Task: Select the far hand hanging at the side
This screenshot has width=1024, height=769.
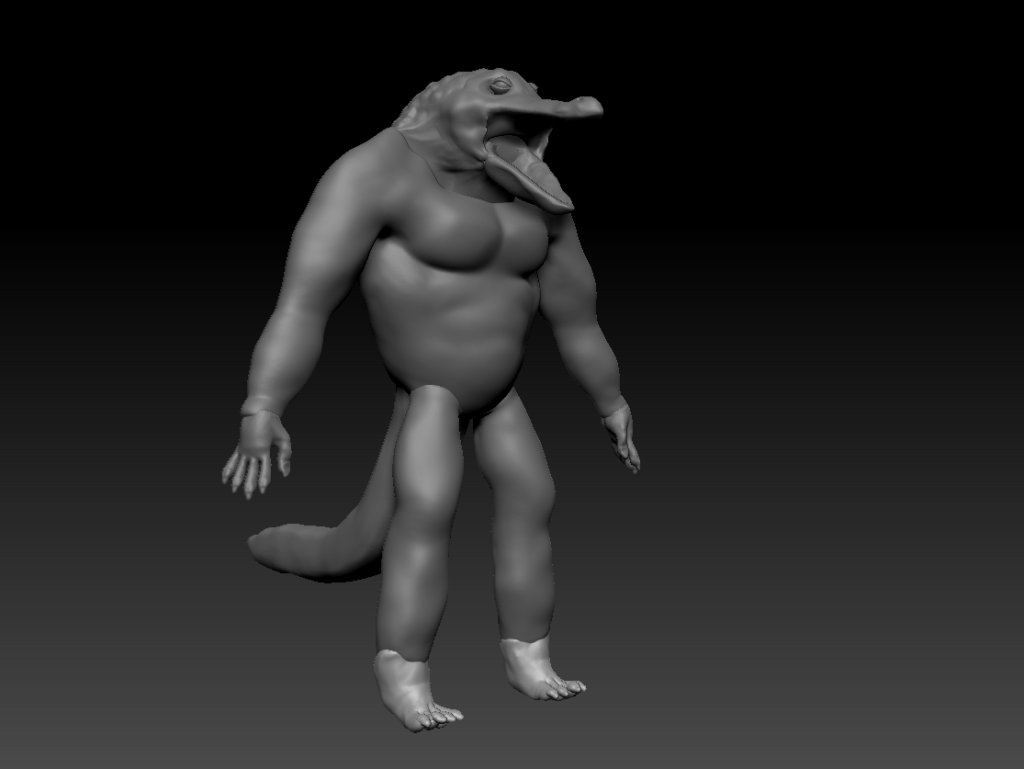Action: (x=620, y=437)
